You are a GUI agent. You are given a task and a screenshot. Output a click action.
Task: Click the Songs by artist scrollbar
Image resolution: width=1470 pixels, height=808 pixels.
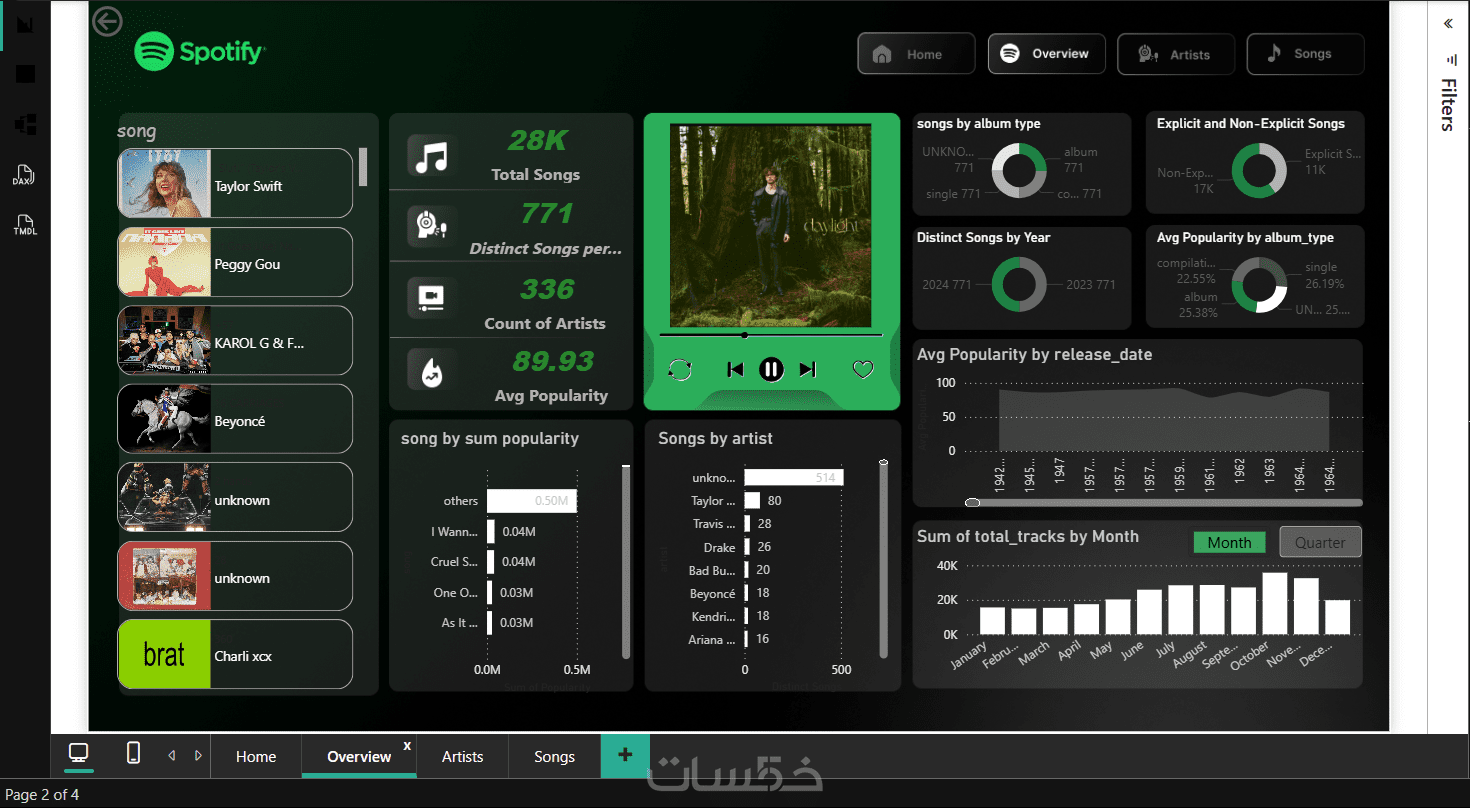883,560
